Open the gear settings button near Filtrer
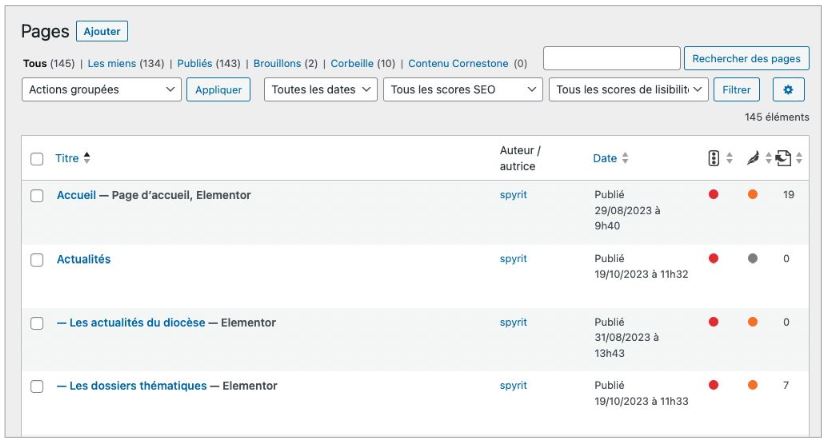The height and width of the screenshot is (446, 827). pos(788,90)
